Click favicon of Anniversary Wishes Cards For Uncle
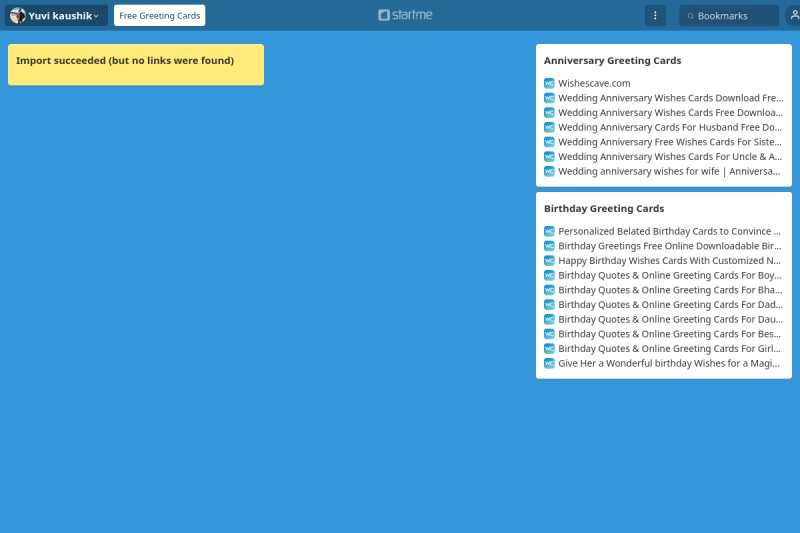 point(549,157)
